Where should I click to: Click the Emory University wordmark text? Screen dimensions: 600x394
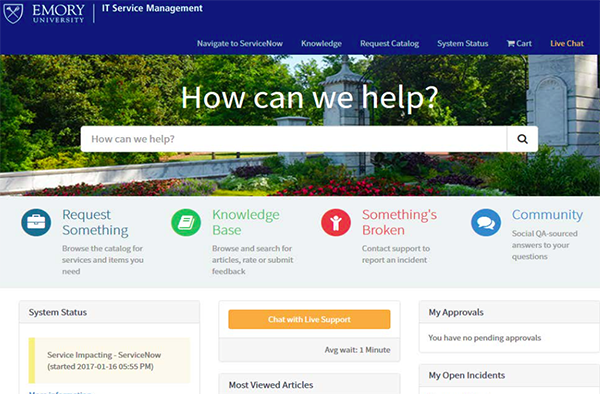(x=59, y=13)
